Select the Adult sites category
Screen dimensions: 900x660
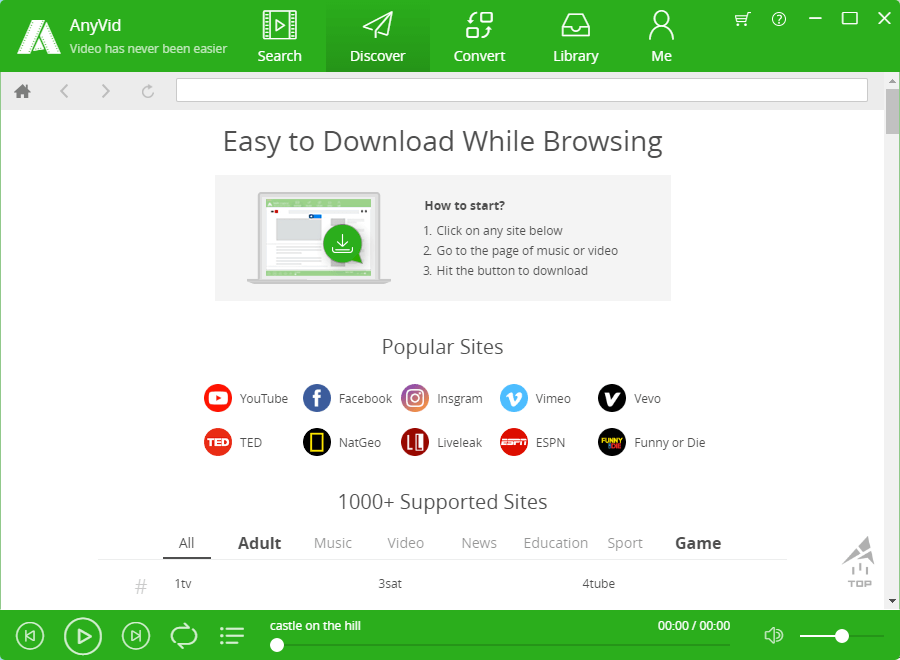(x=259, y=543)
